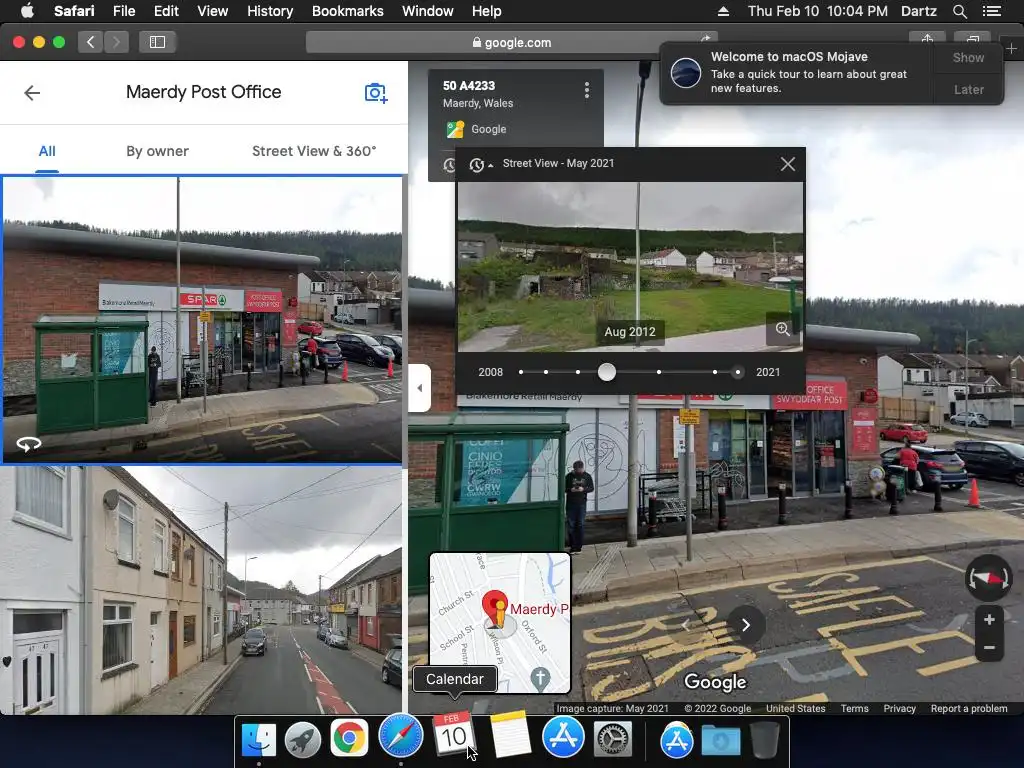The image size is (1024, 768).
Task: Open Notification Center in the menu bar
Action: (992, 11)
